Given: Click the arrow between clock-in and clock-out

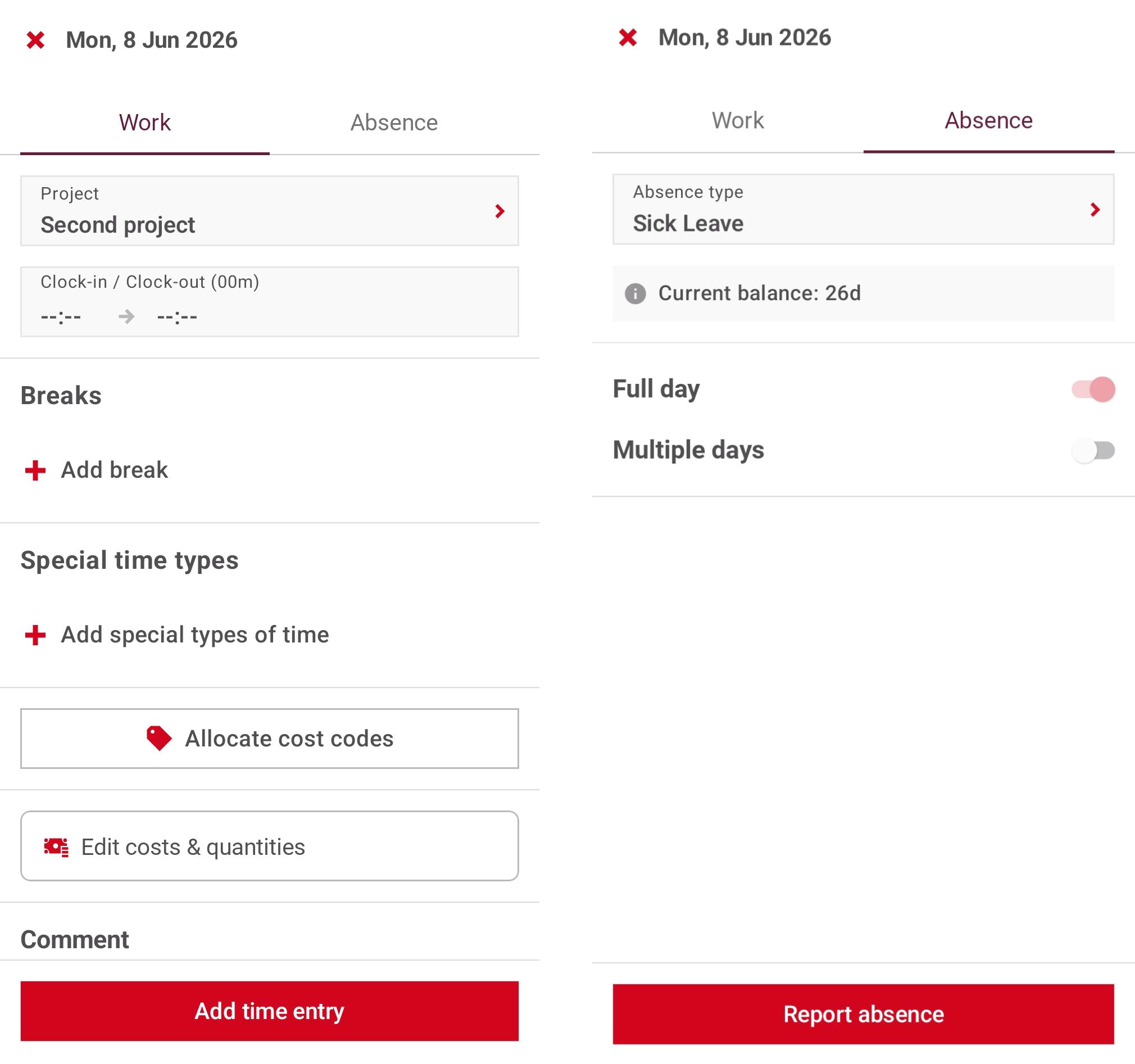Looking at the screenshot, I should coord(126,316).
